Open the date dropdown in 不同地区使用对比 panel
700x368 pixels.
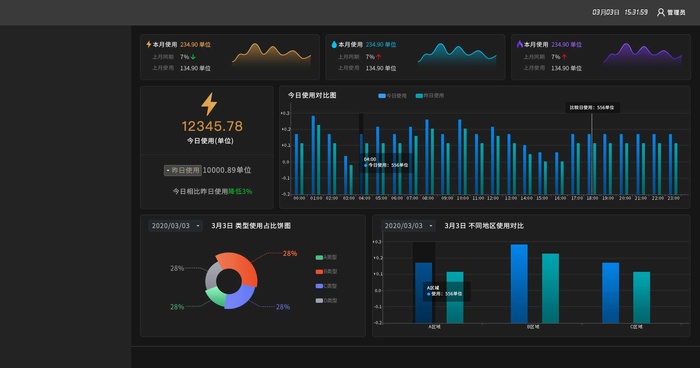click(408, 226)
